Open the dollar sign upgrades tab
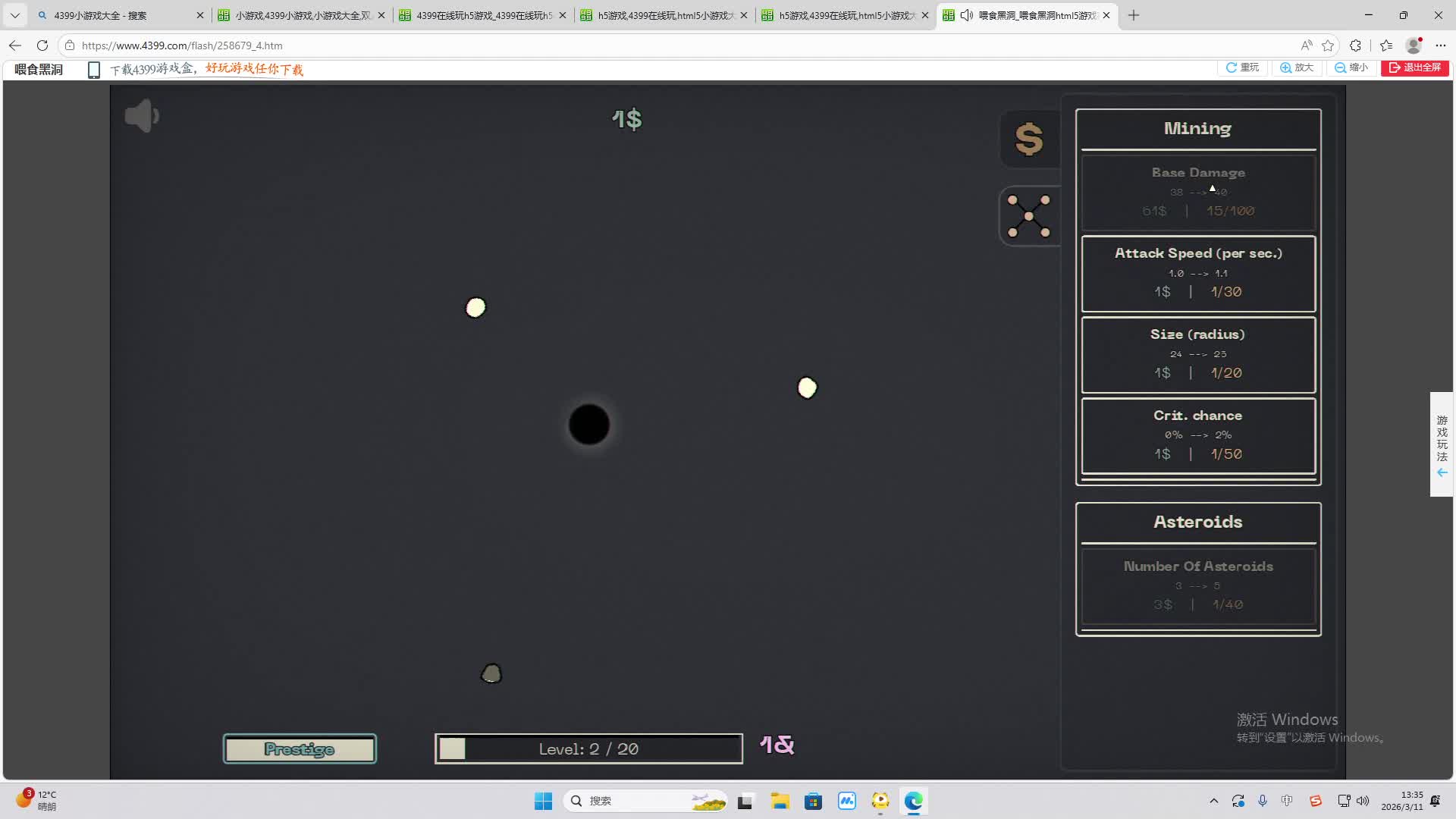The height and width of the screenshot is (819, 1456). [1028, 140]
